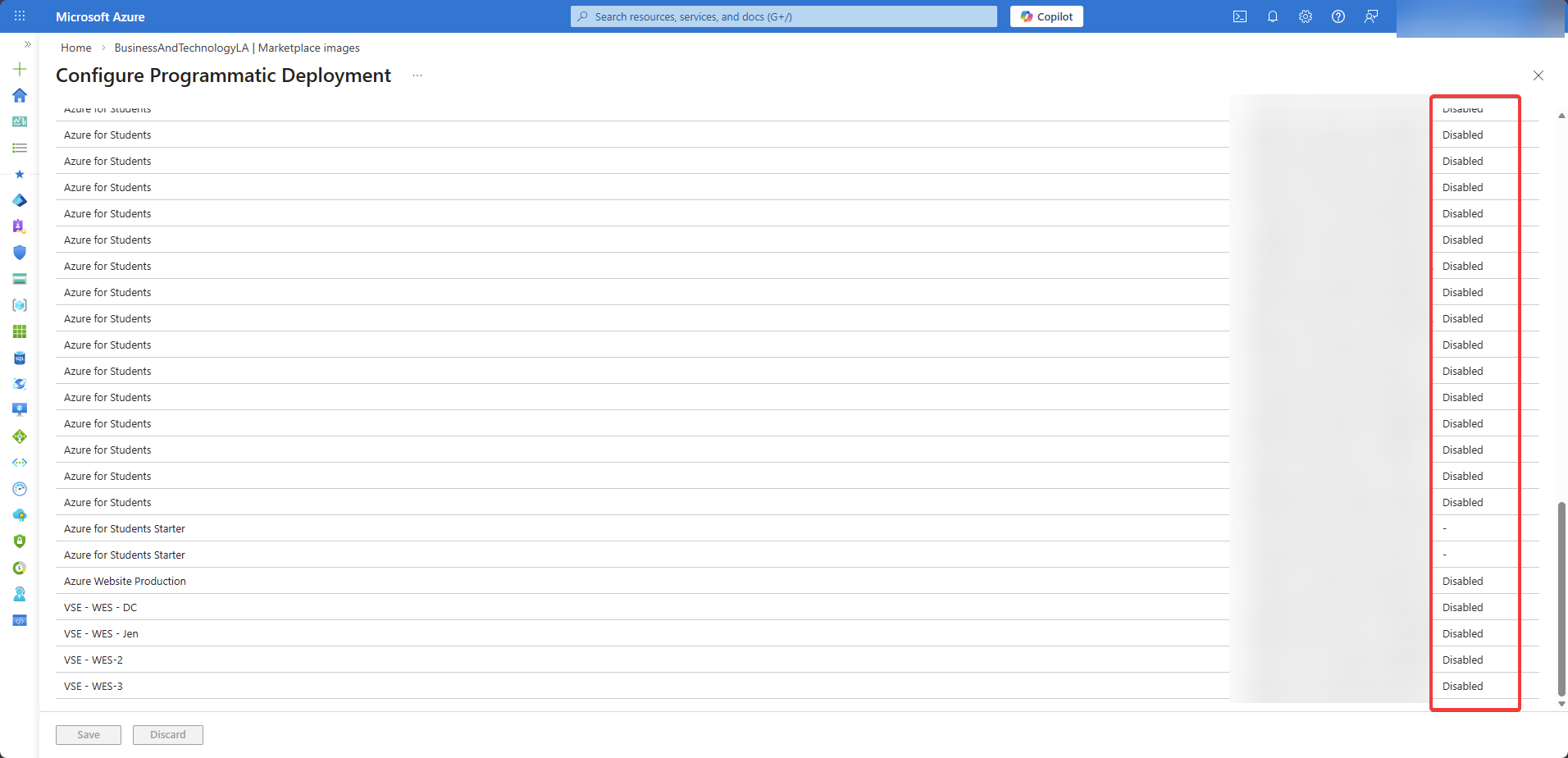Click the Configure Programmatic Deployment heading
The image size is (1568, 758).
click(223, 75)
